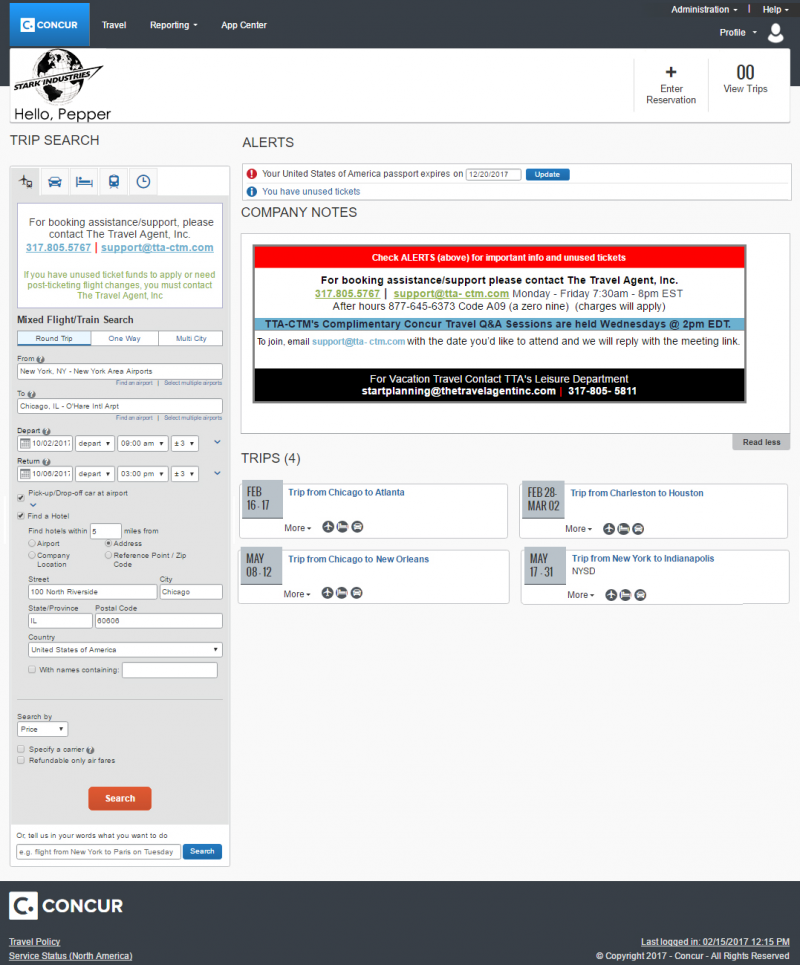Open the Reporting menu
Viewport: 800px width, 965px height.
pyautogui.click(x=174, y=25)
